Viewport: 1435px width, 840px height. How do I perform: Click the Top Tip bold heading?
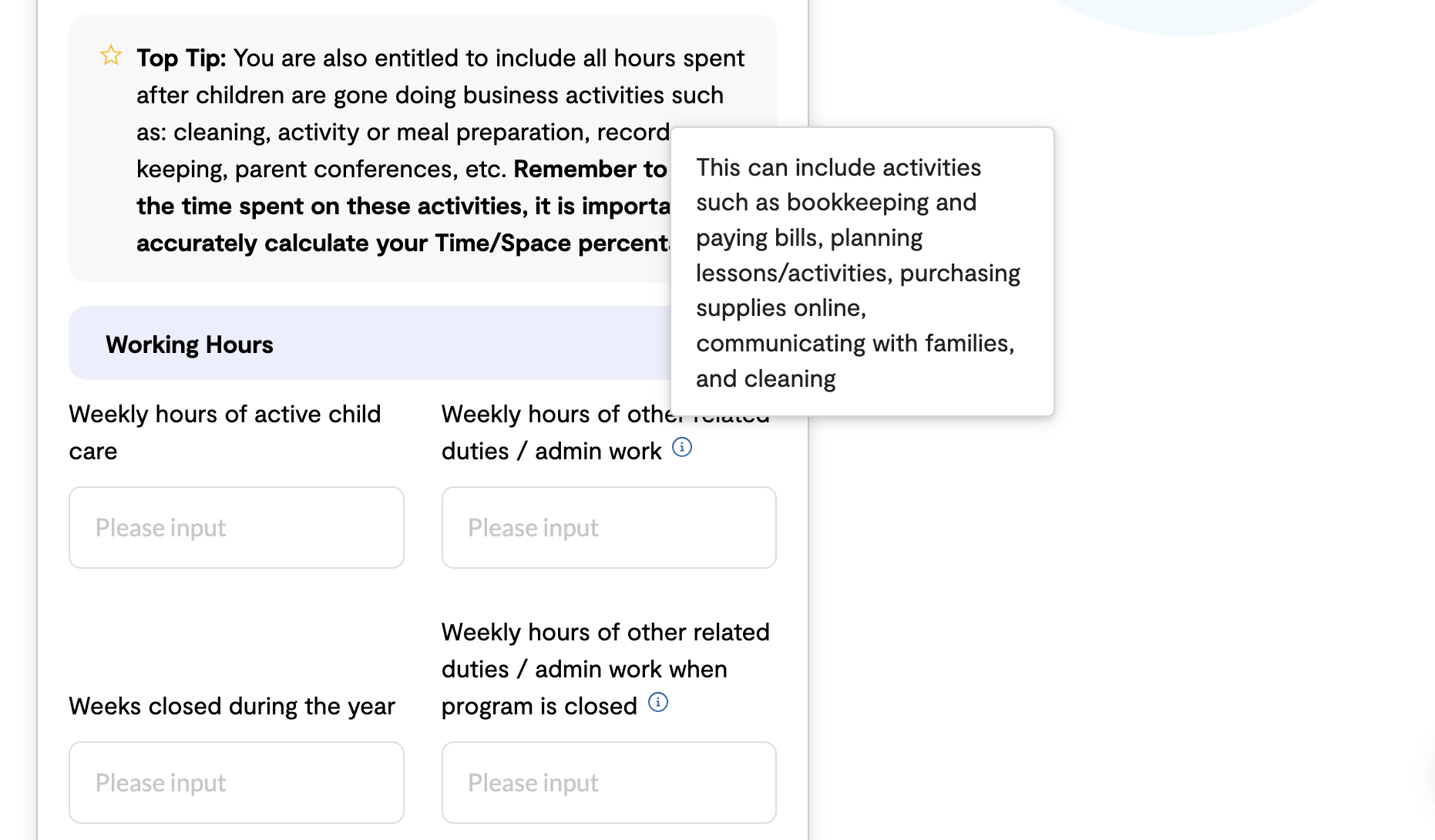click(181, 58)
